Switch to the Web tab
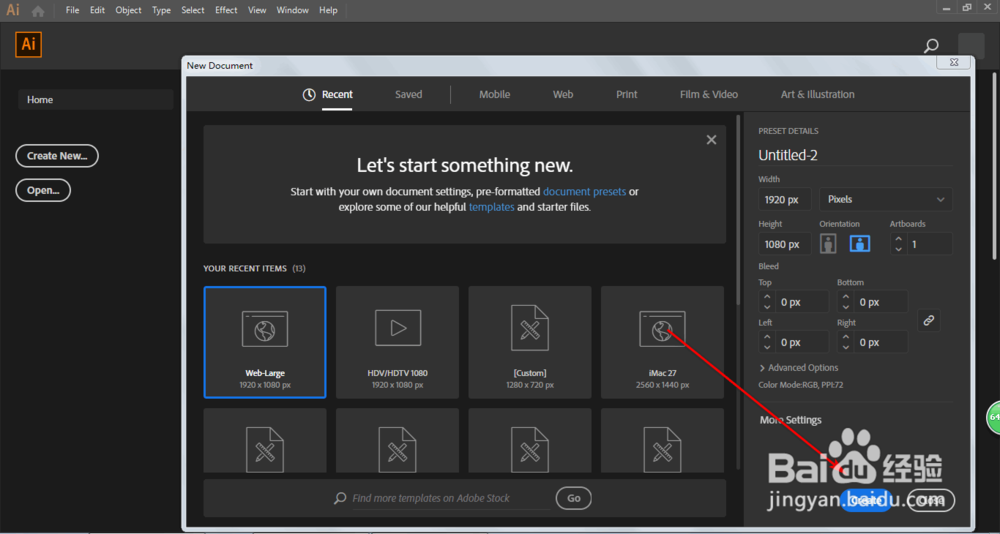Image resolution: width=1000 pixels, height=534 pixels. 562,94
